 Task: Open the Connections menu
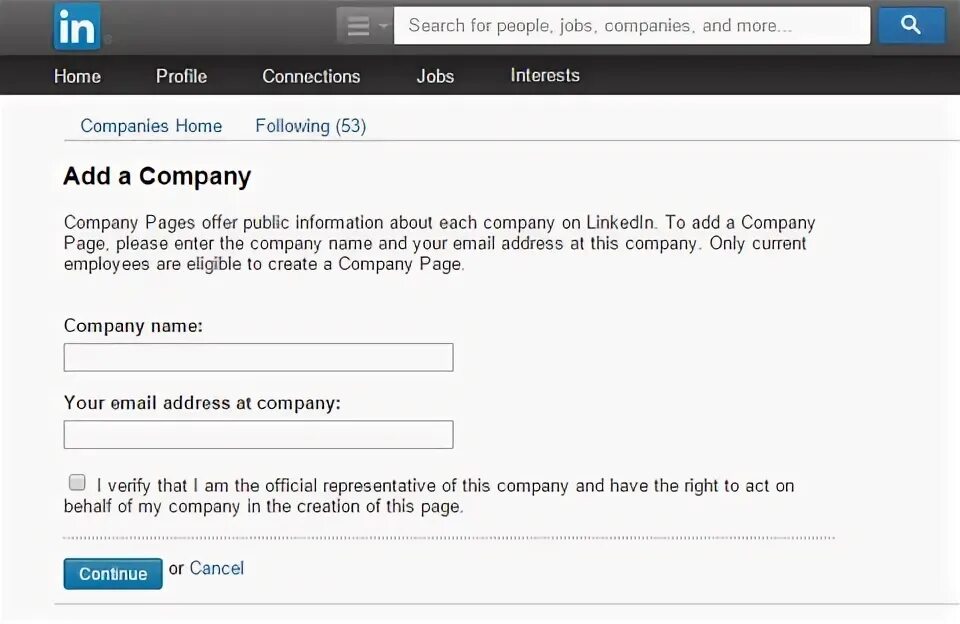(311, 76)
